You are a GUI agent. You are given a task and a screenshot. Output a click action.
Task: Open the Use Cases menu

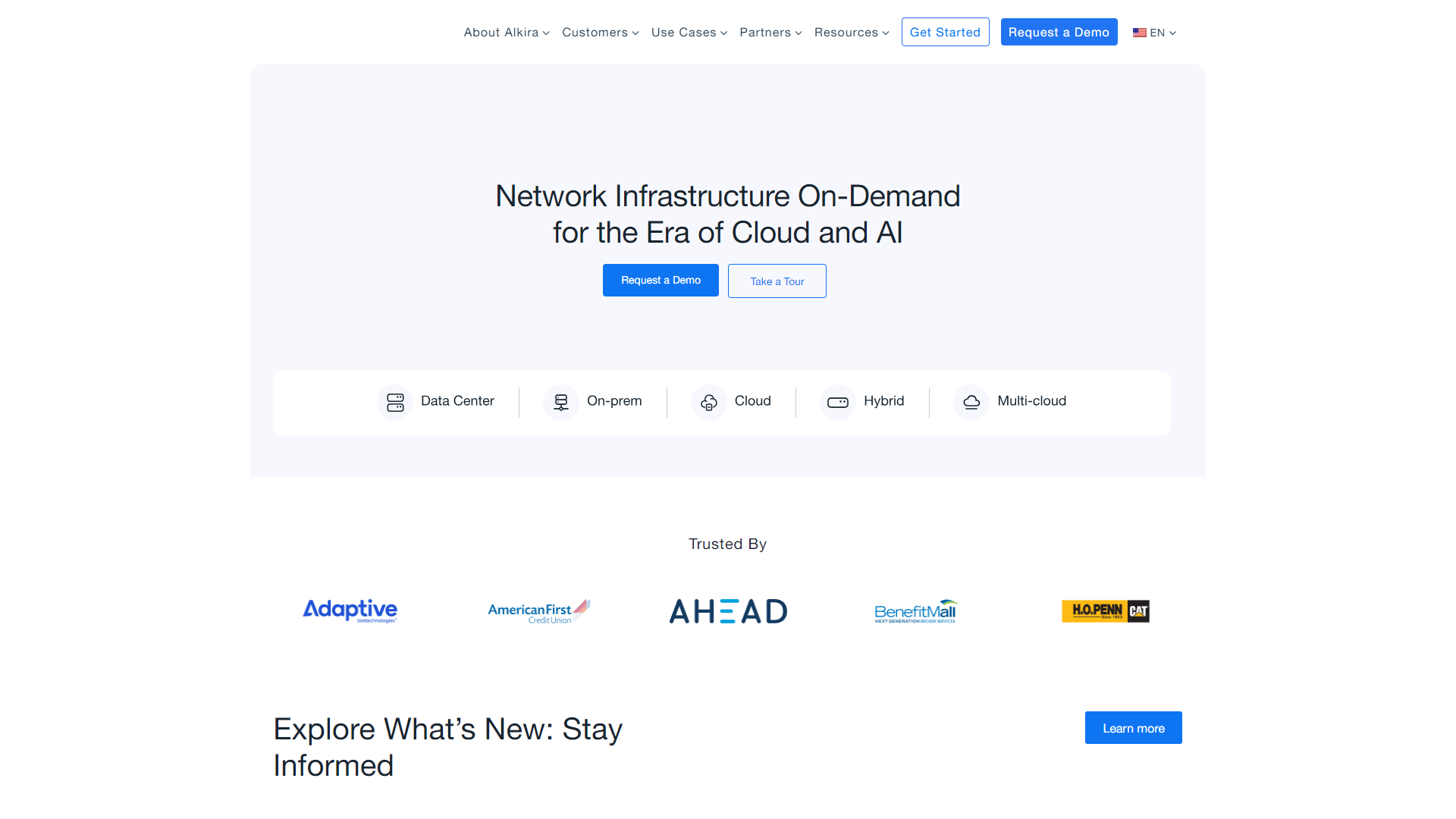[689, 33]
